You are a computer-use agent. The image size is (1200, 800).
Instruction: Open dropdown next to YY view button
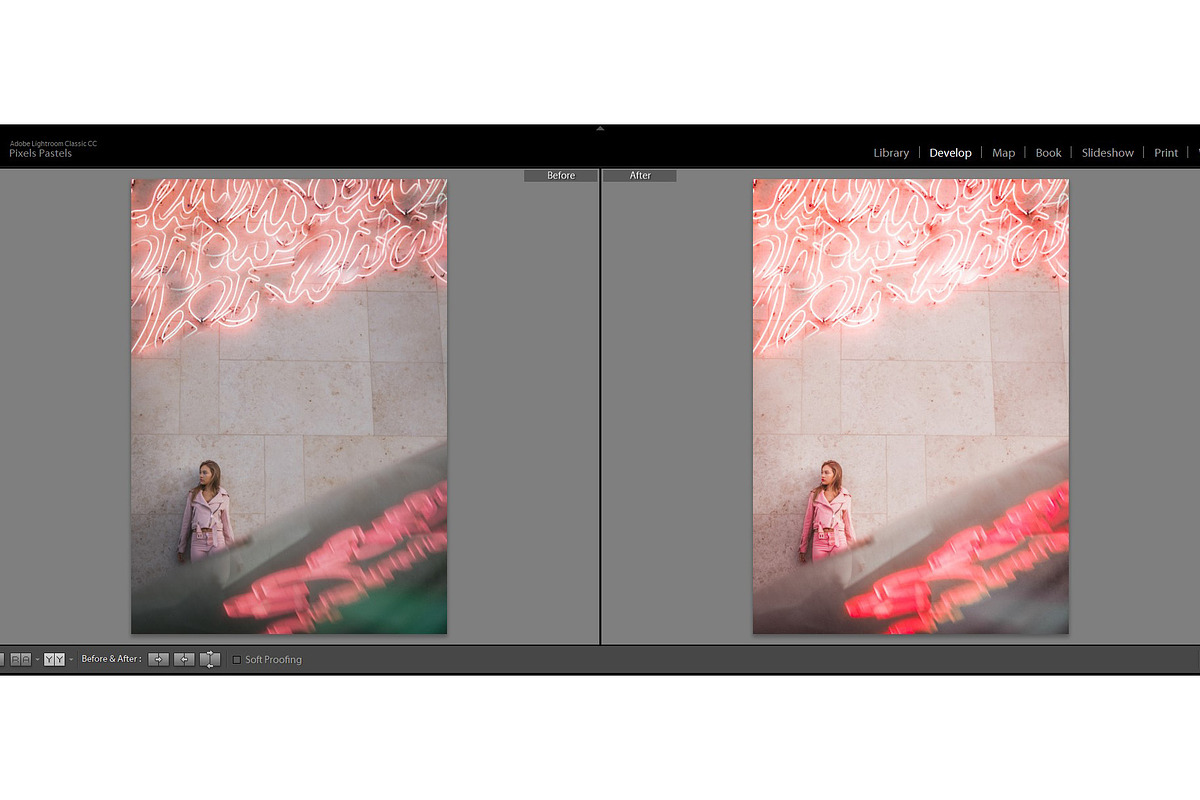[71, 659]
